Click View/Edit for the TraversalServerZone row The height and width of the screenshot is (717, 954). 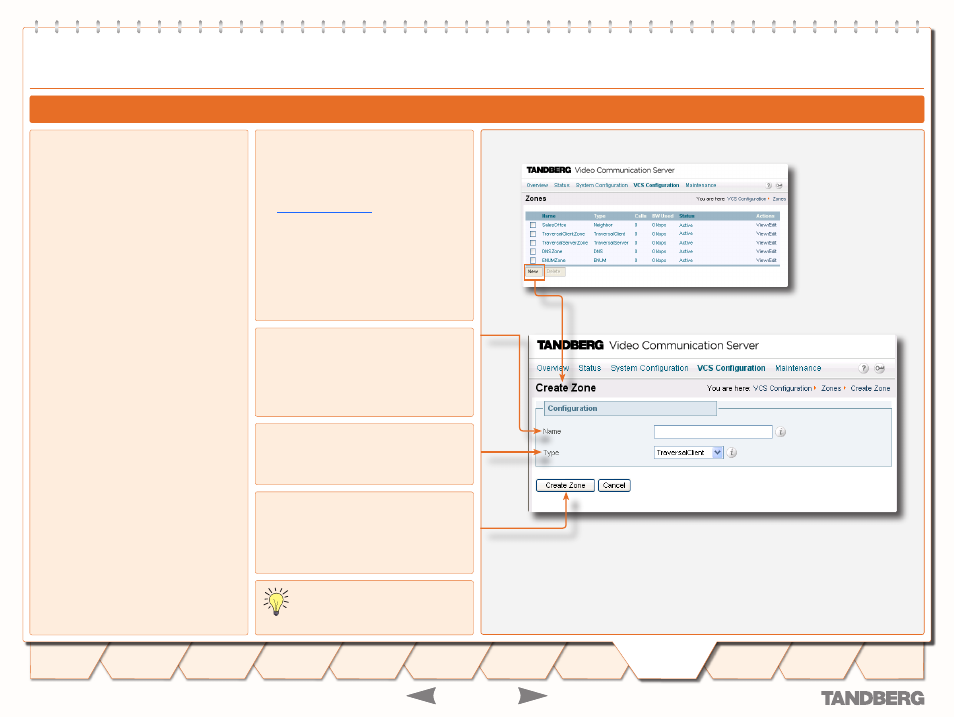click(766, 243)
